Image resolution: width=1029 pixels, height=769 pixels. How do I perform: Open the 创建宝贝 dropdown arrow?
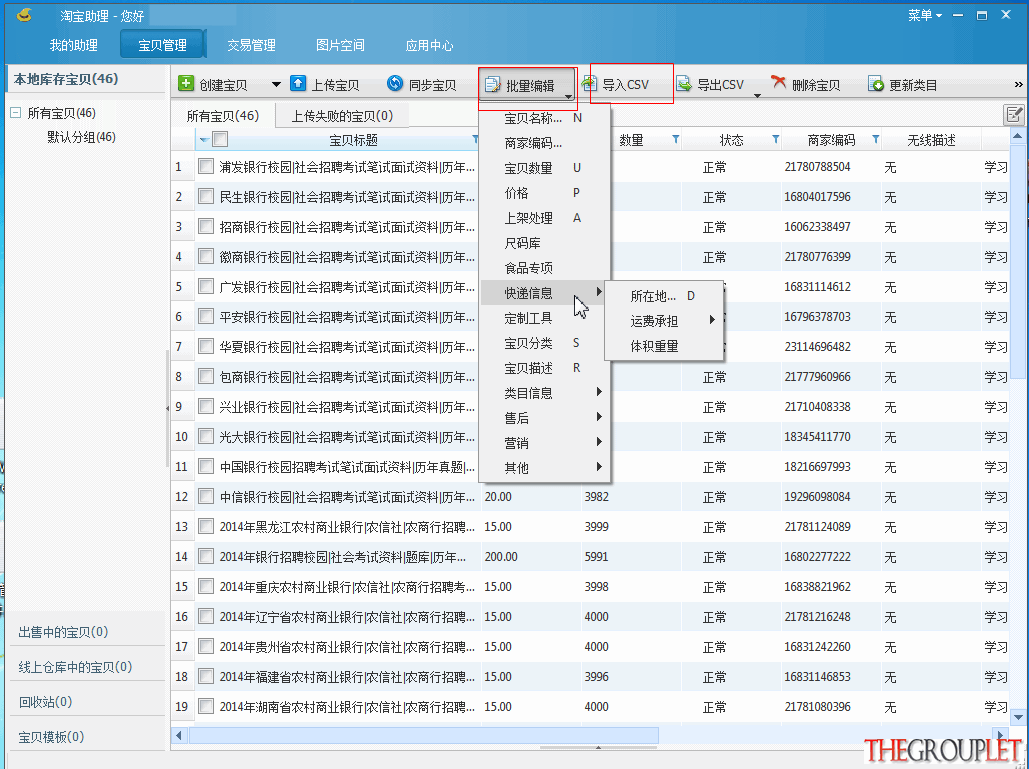(276, 85)
